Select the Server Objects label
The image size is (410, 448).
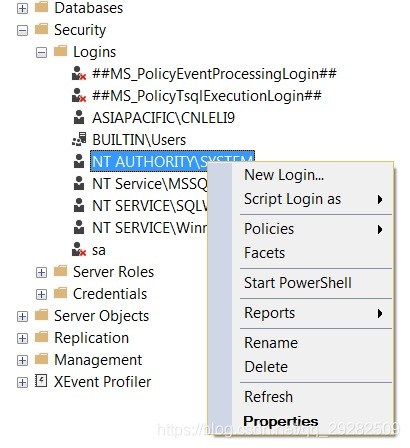[101, 316]
